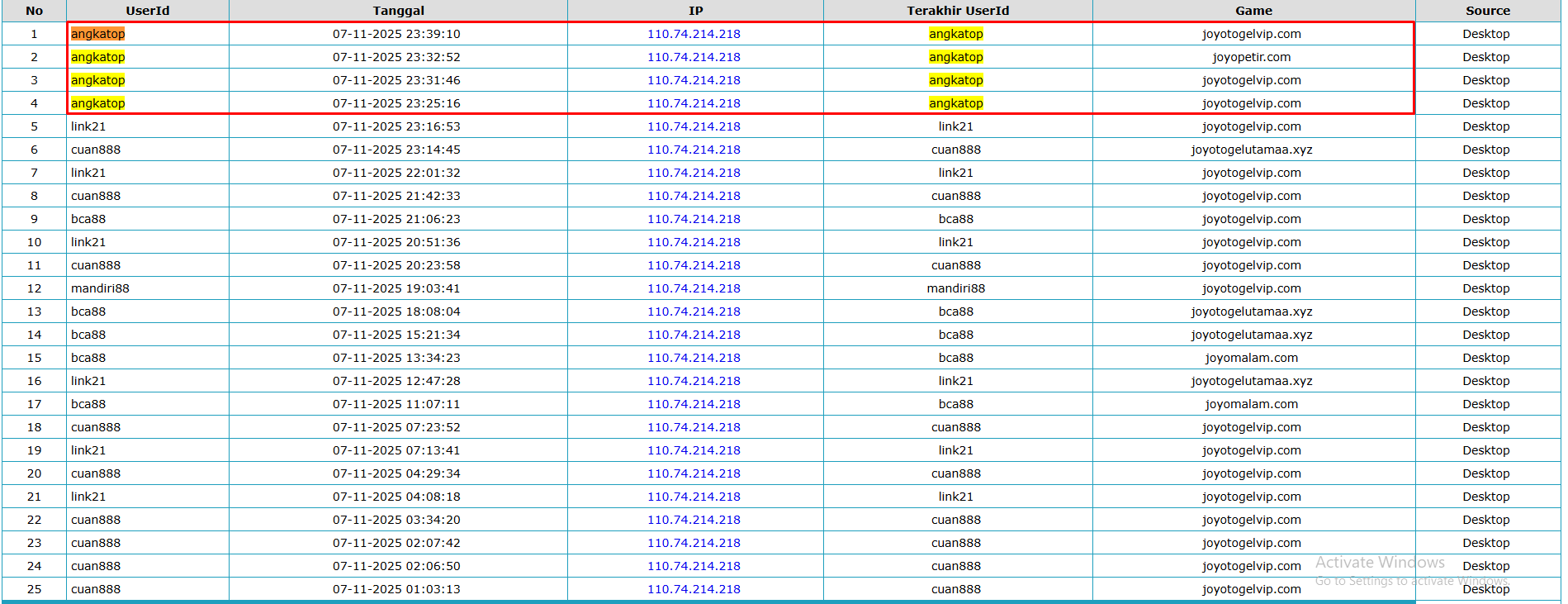Click Terakhir UserId mandiri88
The image size is (1568, 604).
pyautogui.click(x=956, y=288)
